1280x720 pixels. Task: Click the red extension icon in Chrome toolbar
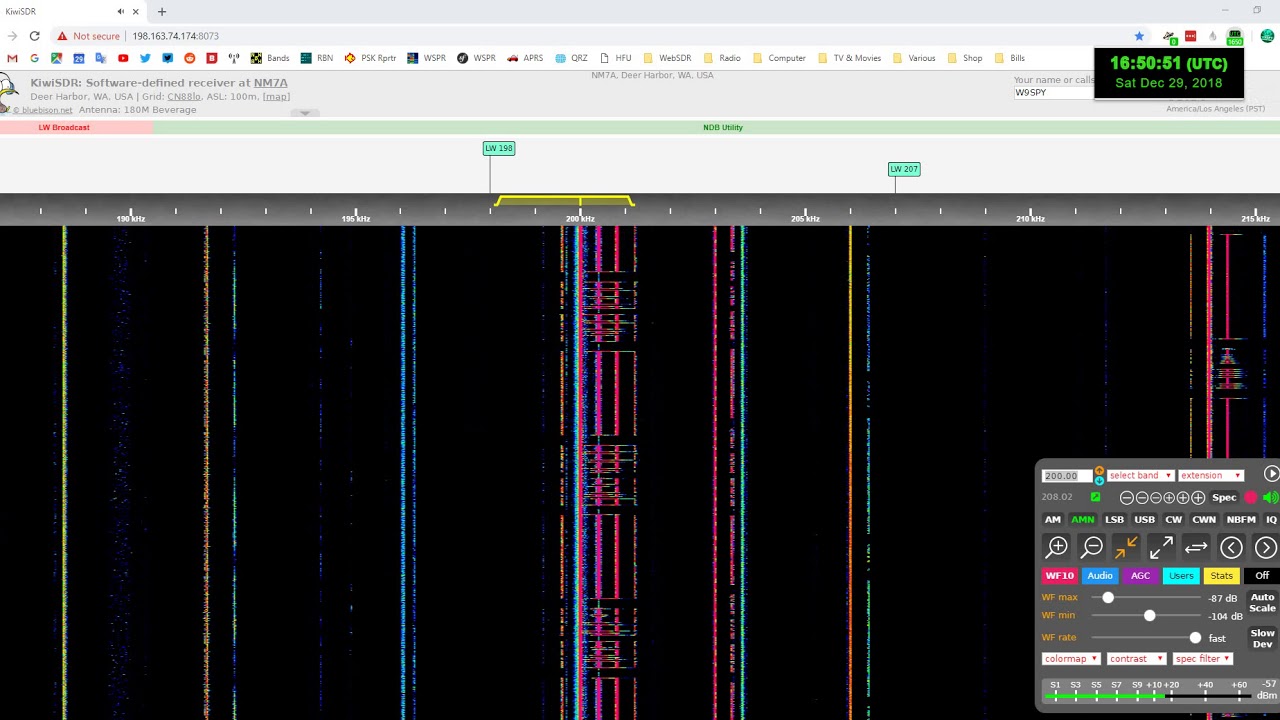coord(1190,36)
